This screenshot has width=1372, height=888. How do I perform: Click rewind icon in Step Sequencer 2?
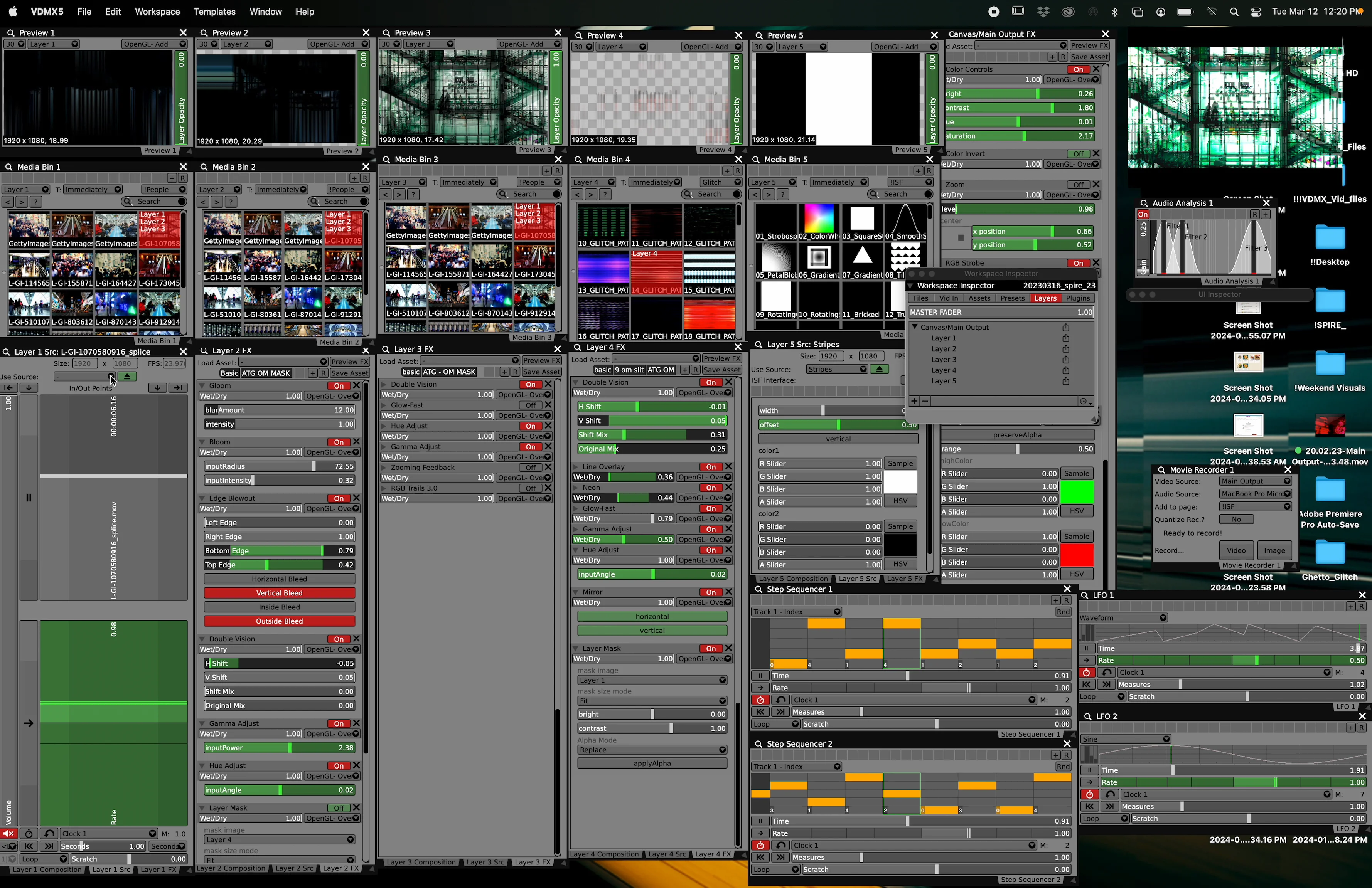[760, 857]
